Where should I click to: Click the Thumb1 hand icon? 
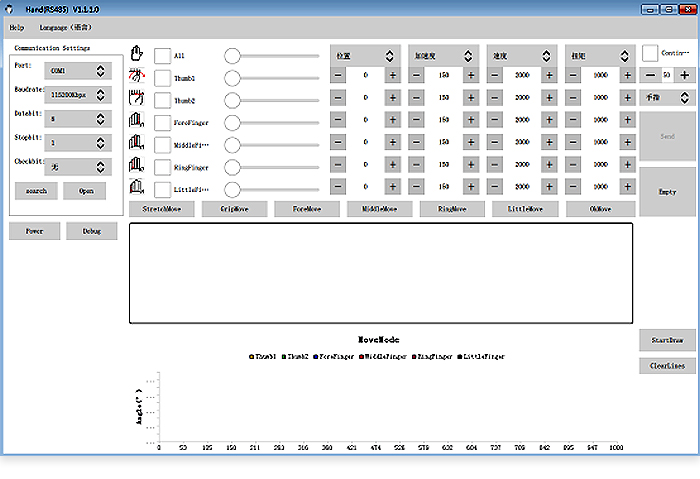(x=137, y=76)
